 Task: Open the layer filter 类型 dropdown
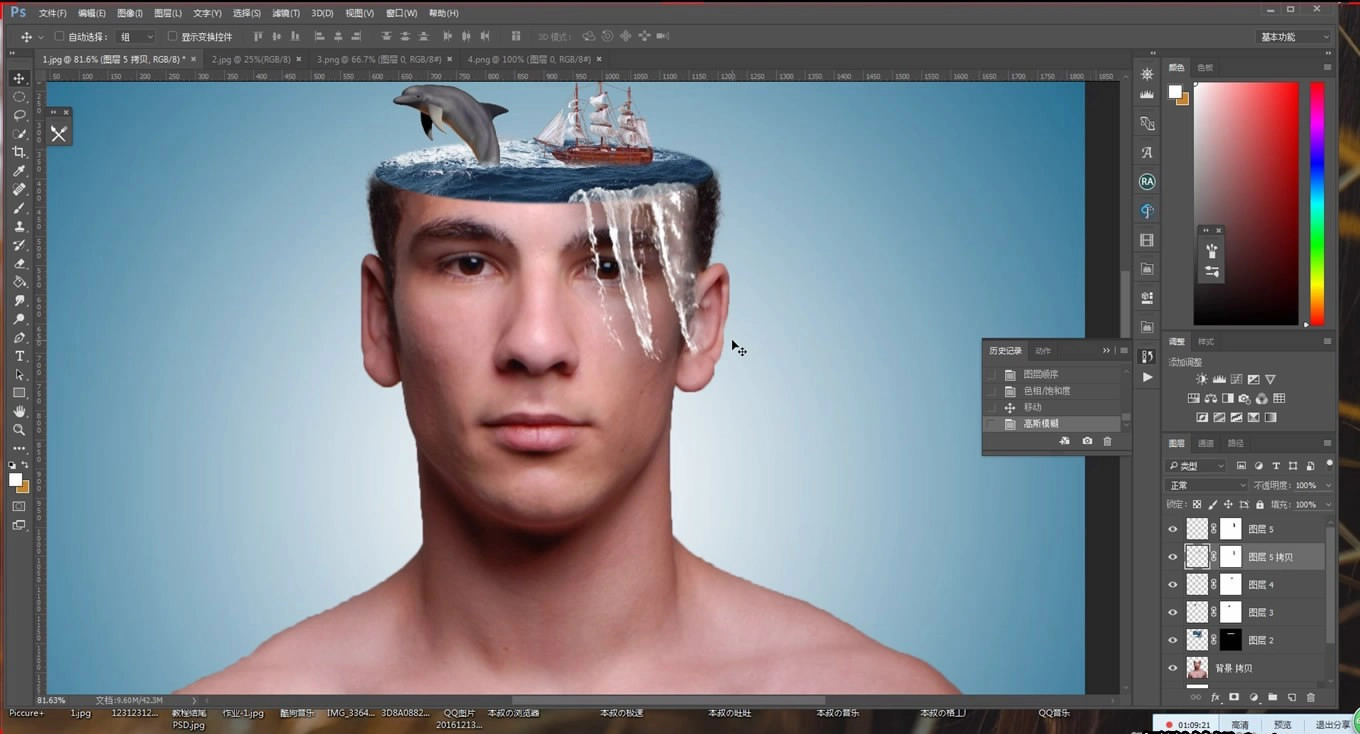[x=1197, y=466]
